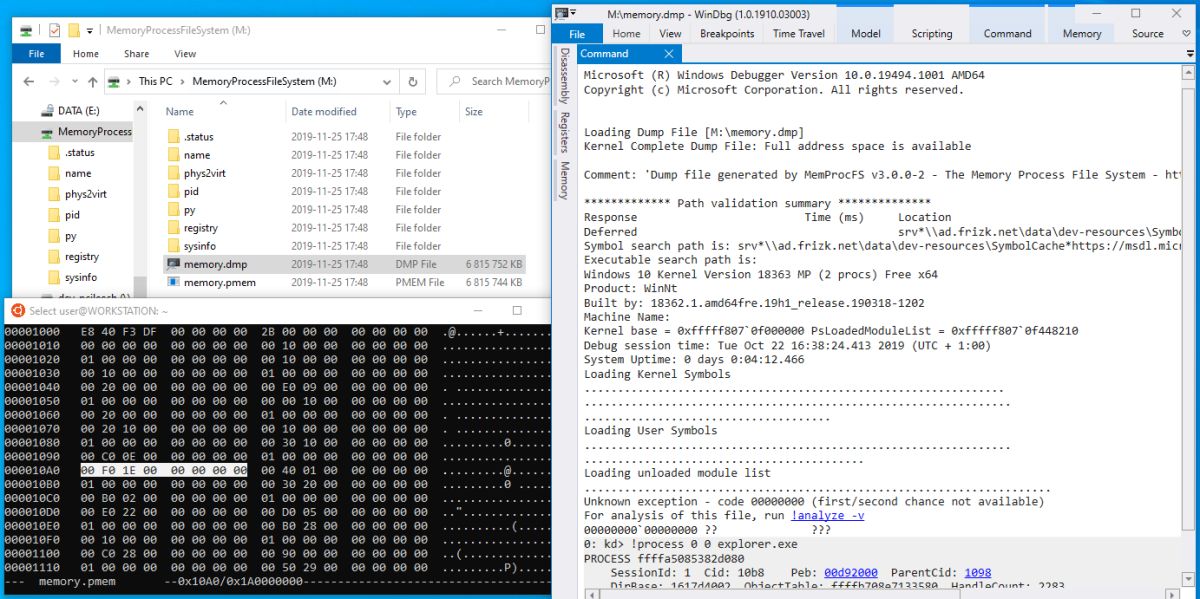Open the name folder in file list

(343, 155)
